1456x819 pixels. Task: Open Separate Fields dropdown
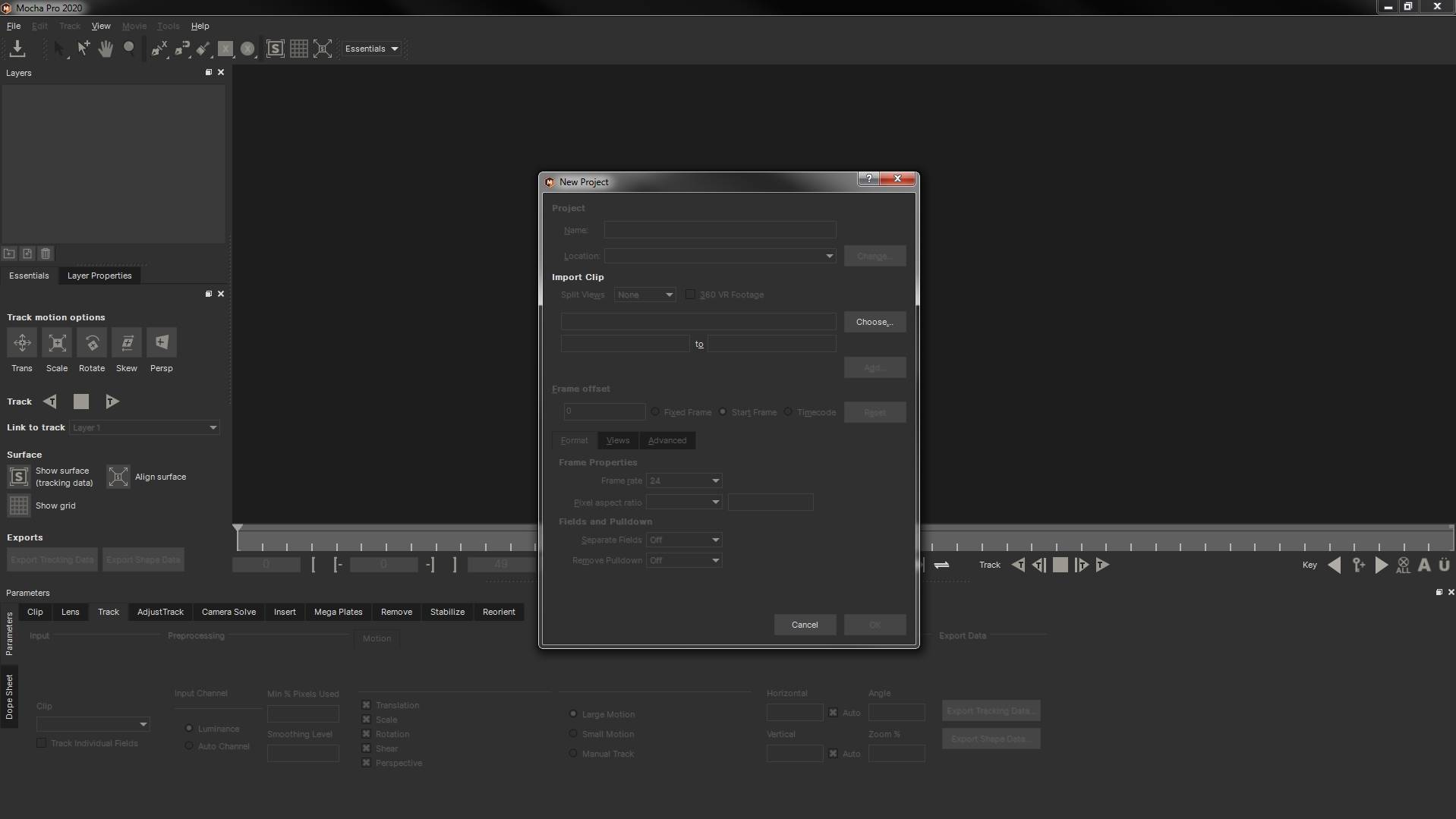click(x=683, y=540)
